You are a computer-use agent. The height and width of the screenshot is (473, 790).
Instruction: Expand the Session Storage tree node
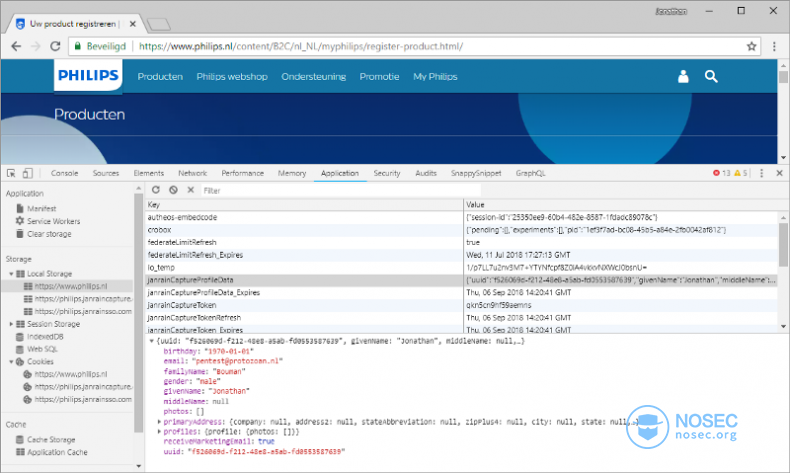(x=11, y=324)
